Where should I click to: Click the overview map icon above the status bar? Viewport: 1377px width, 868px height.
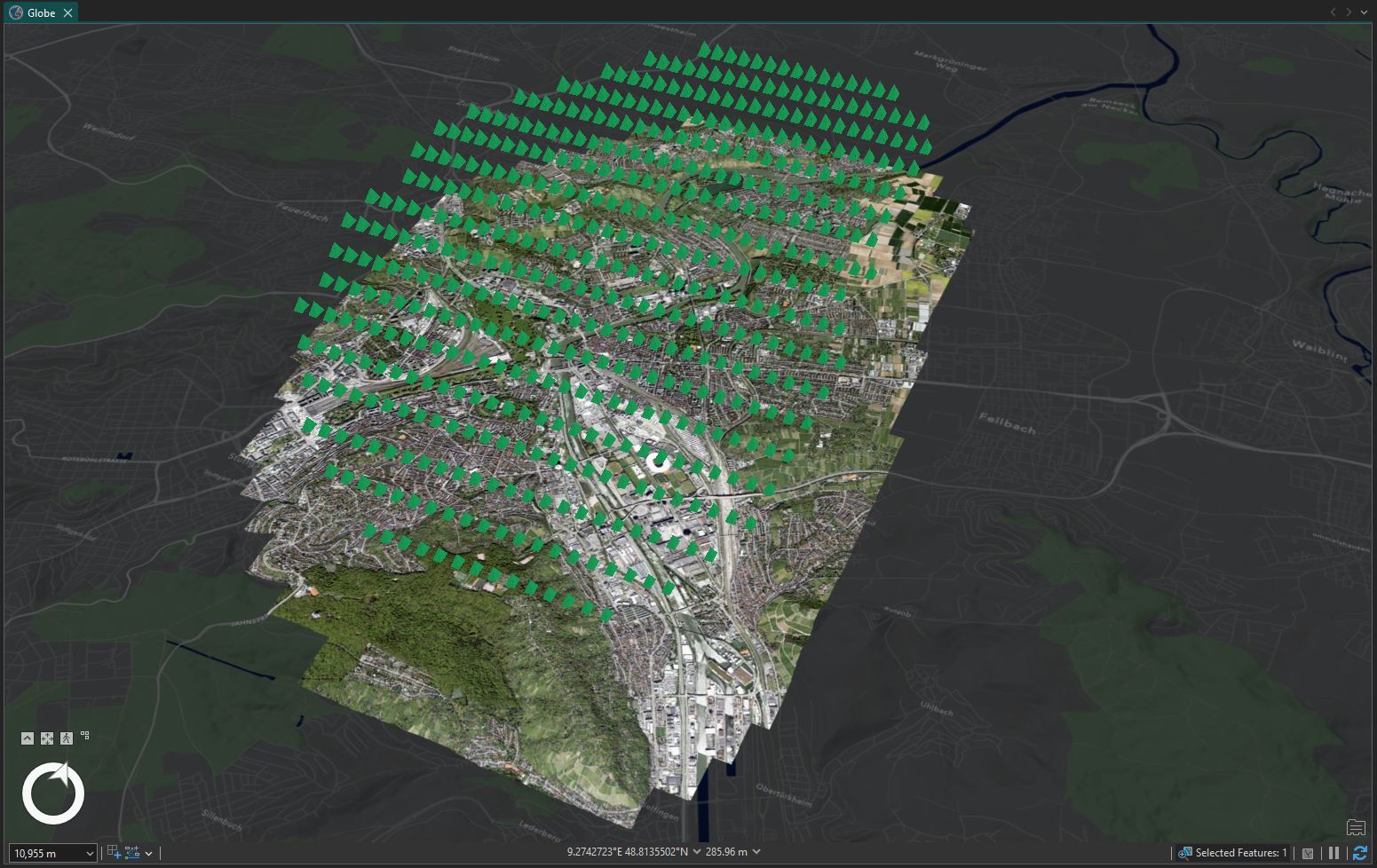pos(1356,828)
